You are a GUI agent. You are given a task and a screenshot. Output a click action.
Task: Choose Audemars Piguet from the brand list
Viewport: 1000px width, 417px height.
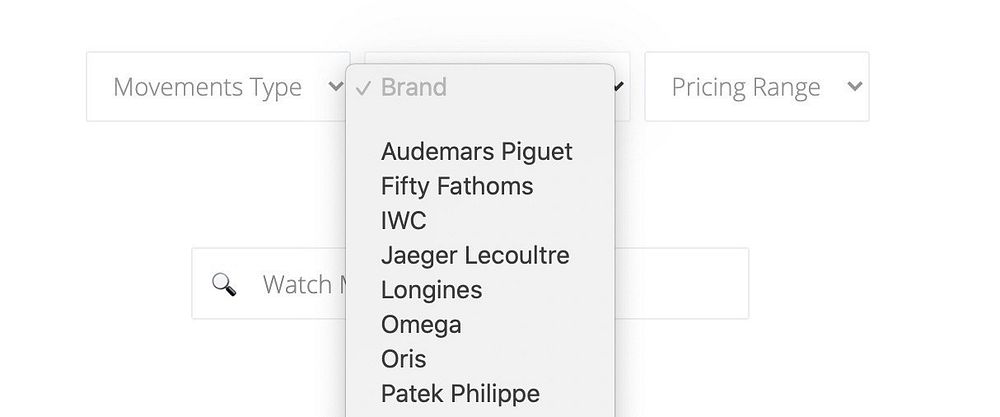point(477,152)
